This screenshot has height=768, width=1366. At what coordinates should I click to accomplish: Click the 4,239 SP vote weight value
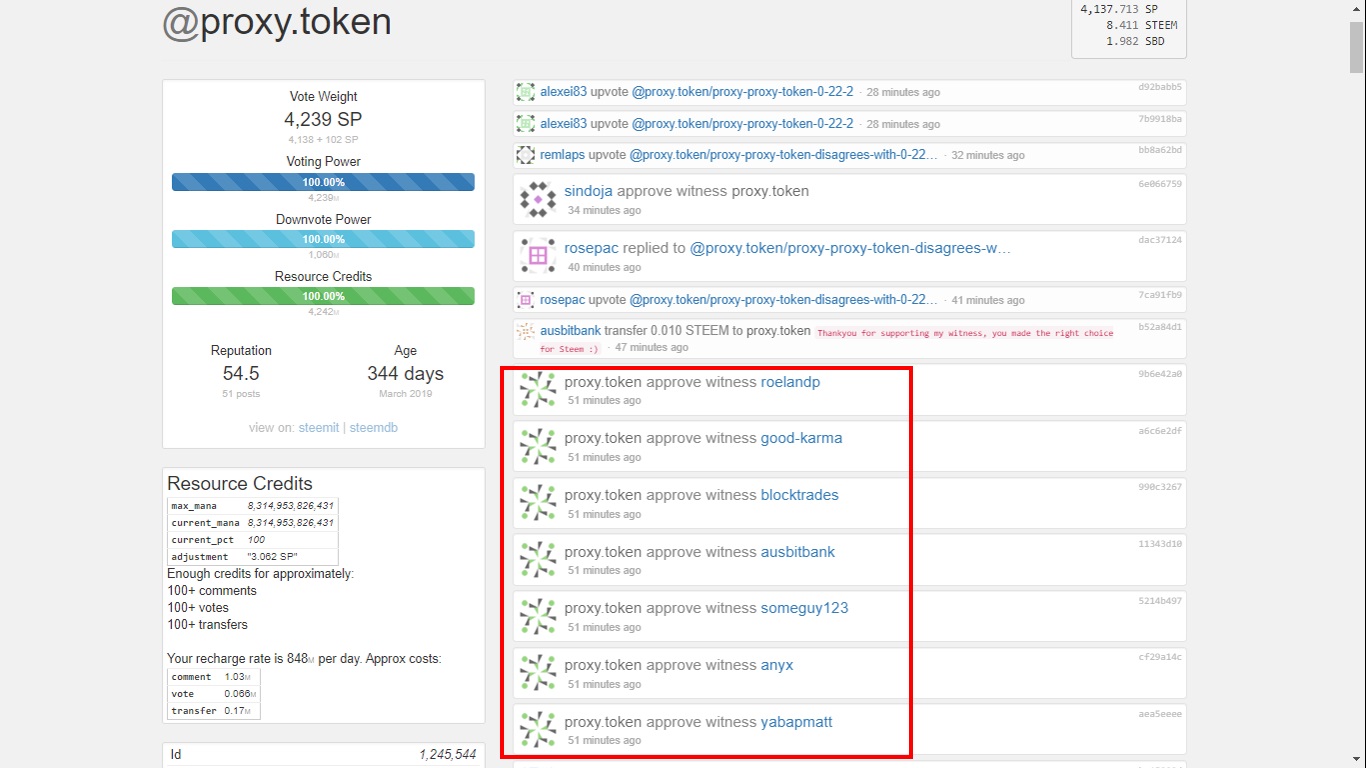point(323,120)
